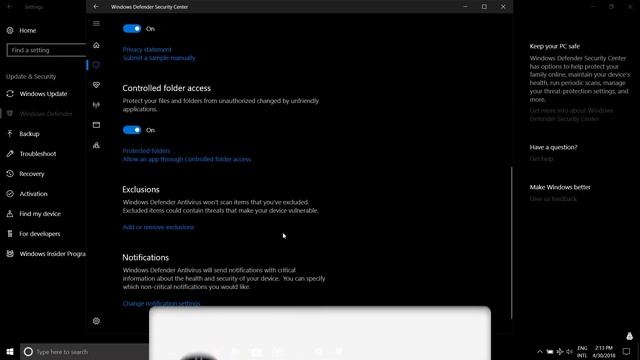This screenshot has height=360, width=640.
Task: Click Add or remove exclusions
Action: click(158, 227)
